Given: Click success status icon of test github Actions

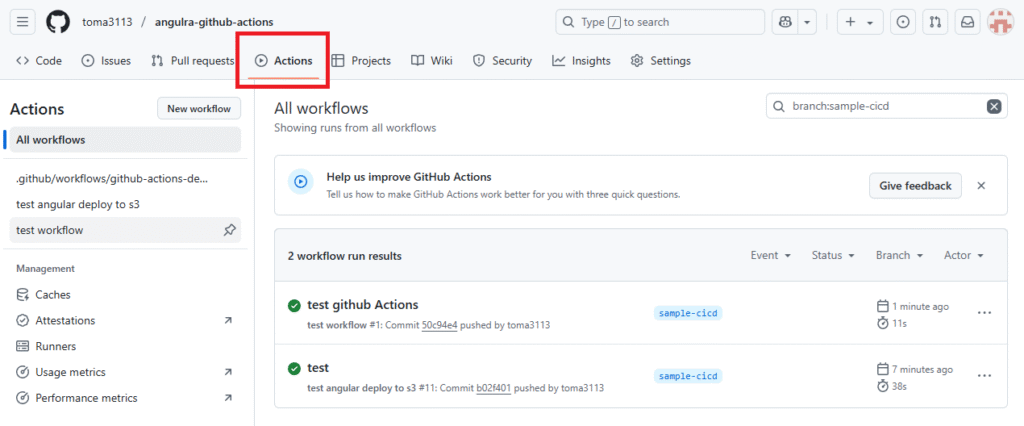Looking at the screenshot, I should click(x=294, y=305).
